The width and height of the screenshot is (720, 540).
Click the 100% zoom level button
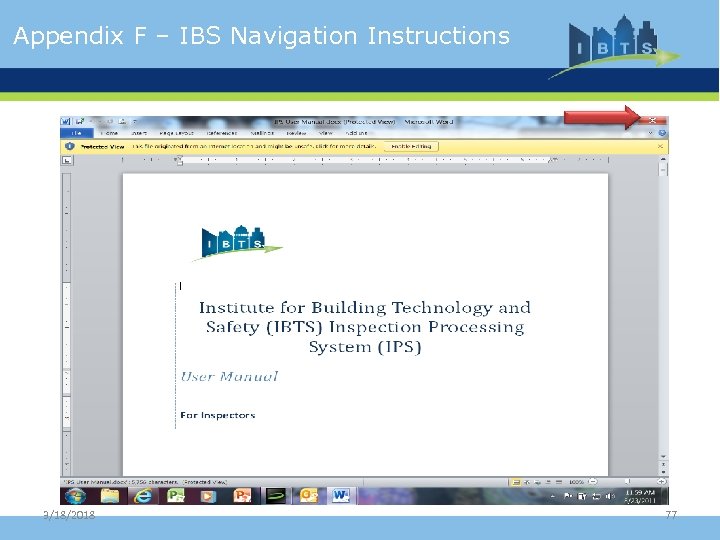tap(576, 482)
